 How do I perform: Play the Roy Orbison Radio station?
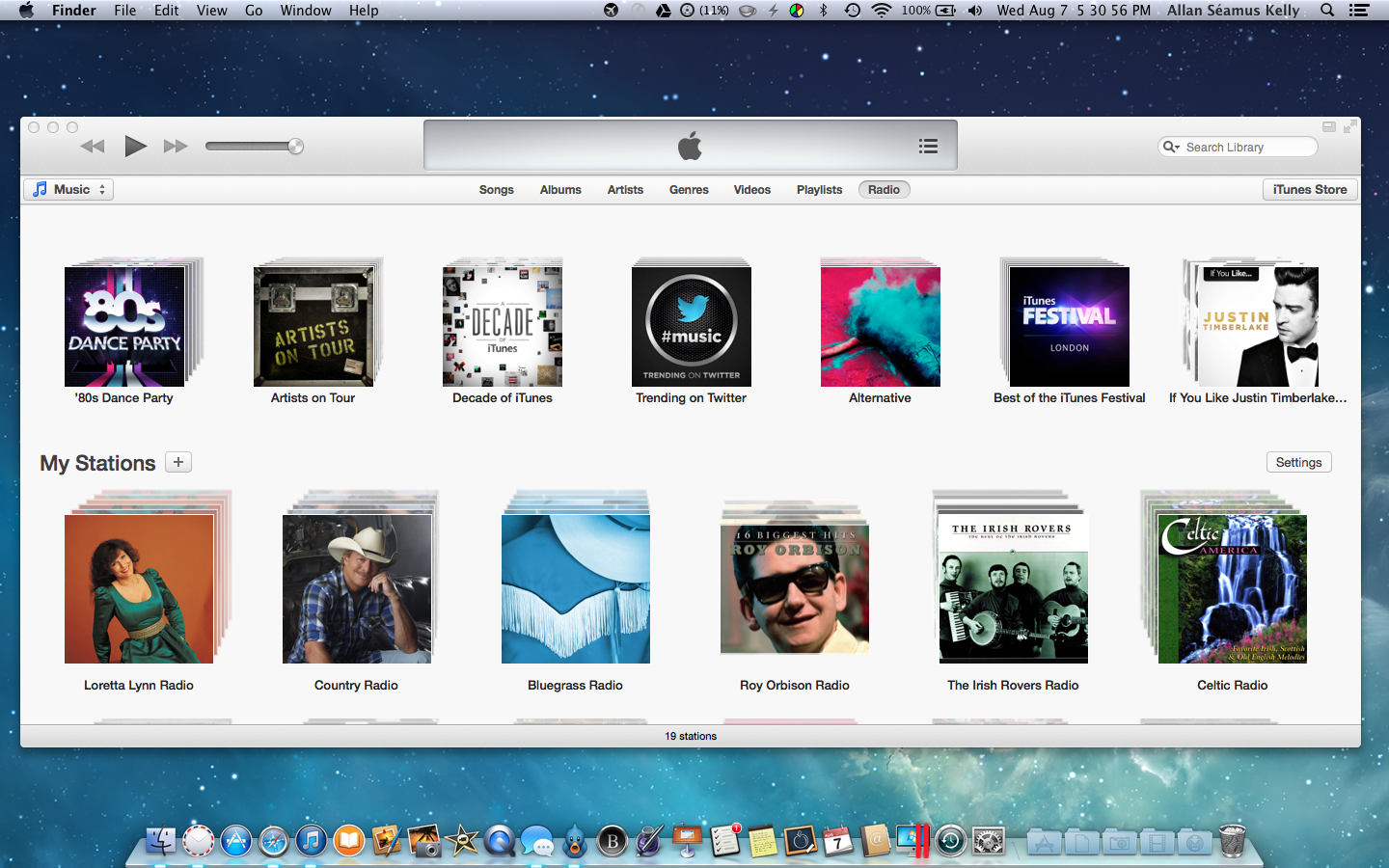tap(795, 589)
